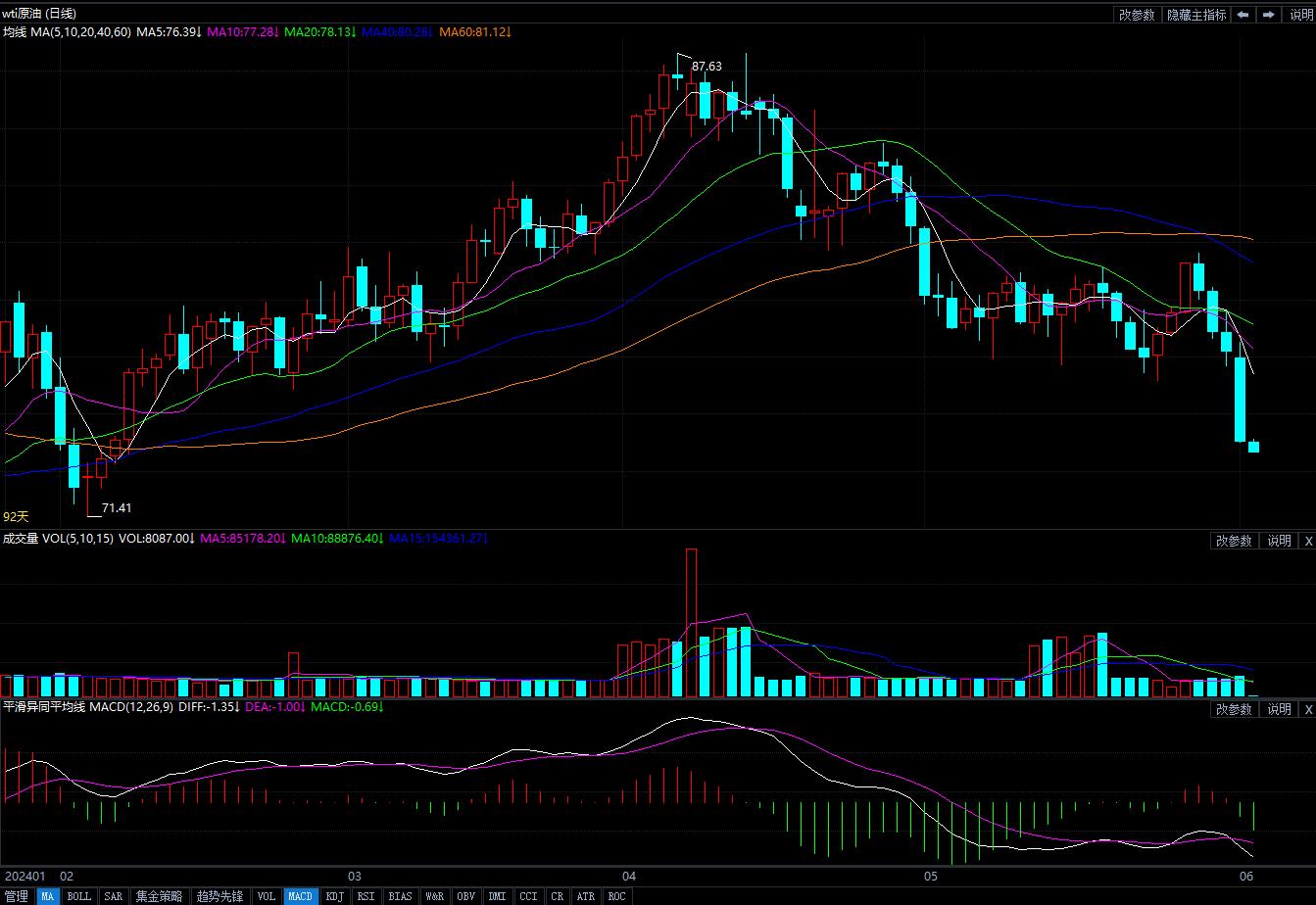The image size is (1316, 905).
Task: Click the right arrow icon in the top toolbar
Action: click(x=1269, y=15)
